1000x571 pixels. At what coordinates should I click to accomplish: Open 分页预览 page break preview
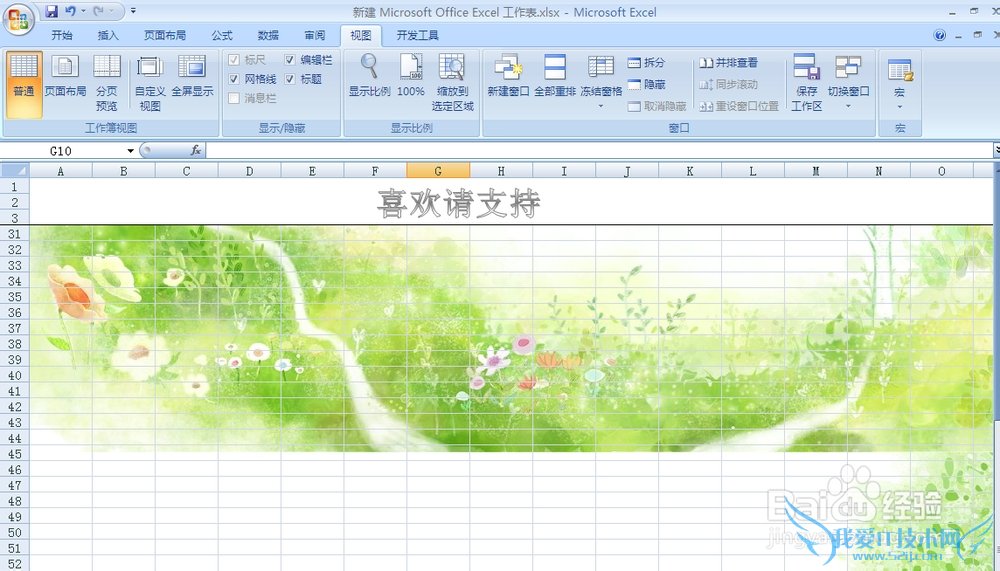coord(107,84)
